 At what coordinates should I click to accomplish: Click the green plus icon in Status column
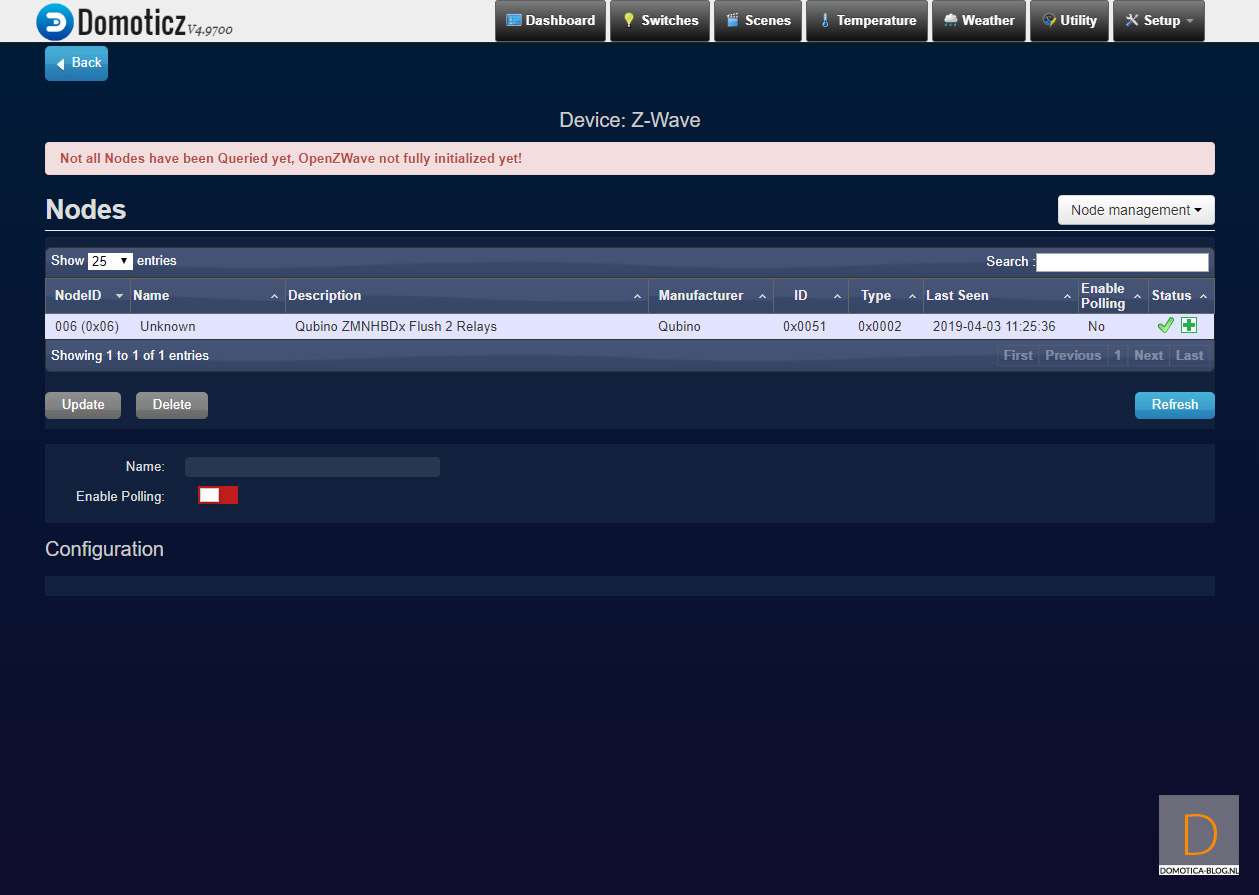tap(1189, 326)
